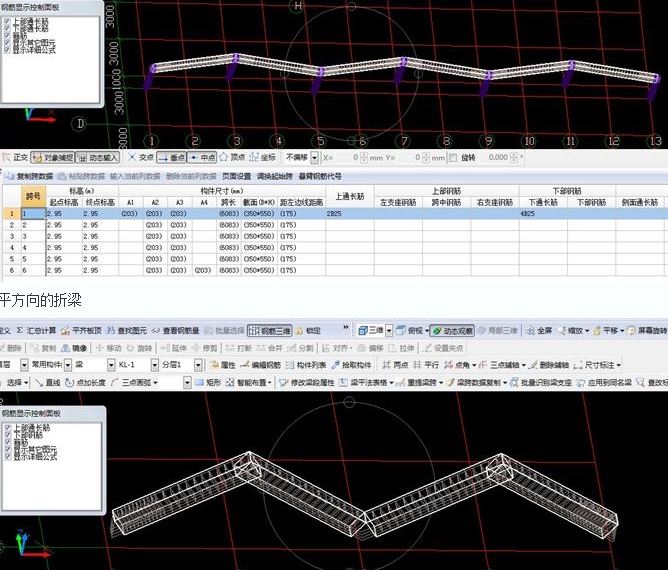
Task: Expand the toolbar overflow chevron
Action: click(x=346, y=327)
